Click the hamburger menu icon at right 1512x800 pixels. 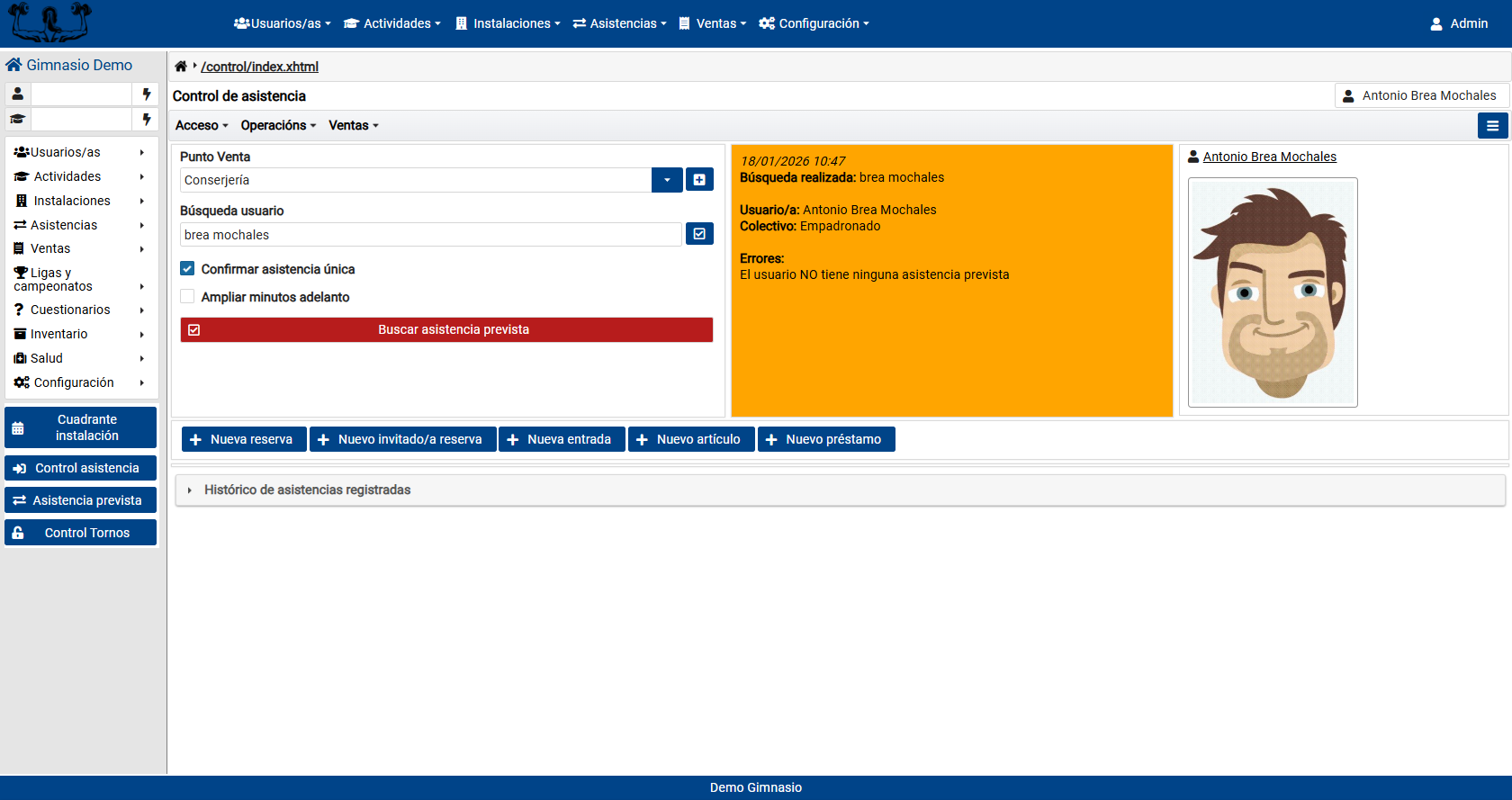[x=1492, y=126]
